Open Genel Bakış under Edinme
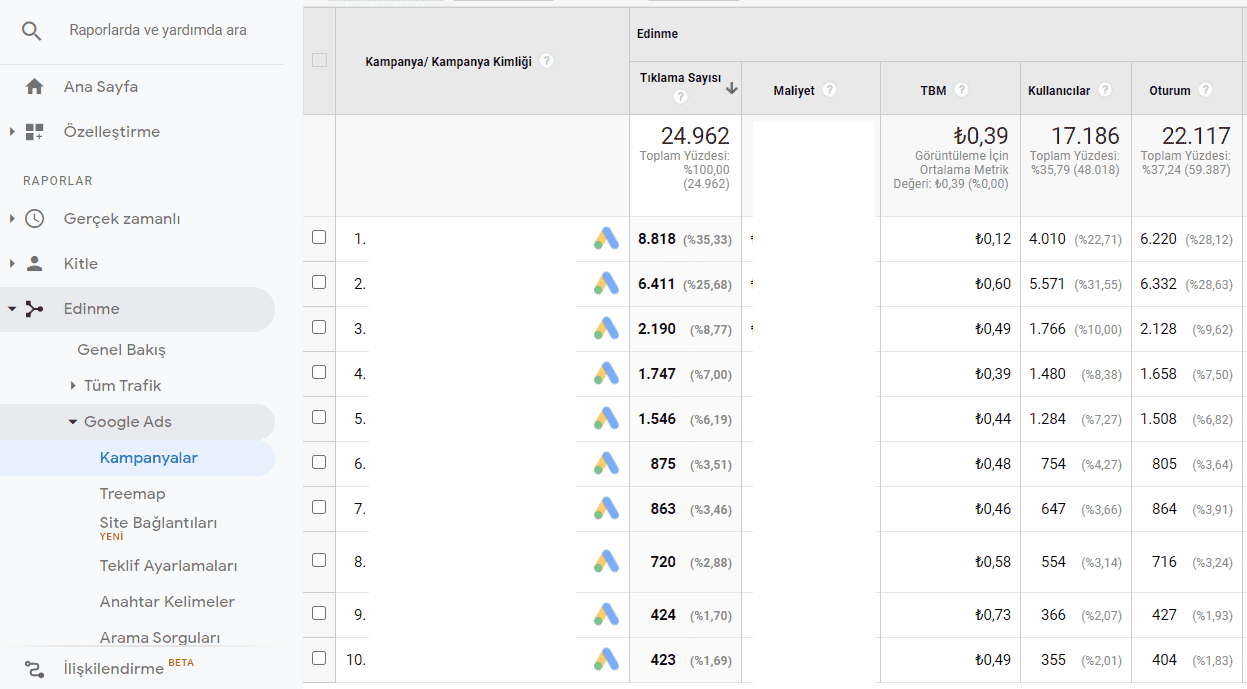1247x689 pixels. pos(121,350)
